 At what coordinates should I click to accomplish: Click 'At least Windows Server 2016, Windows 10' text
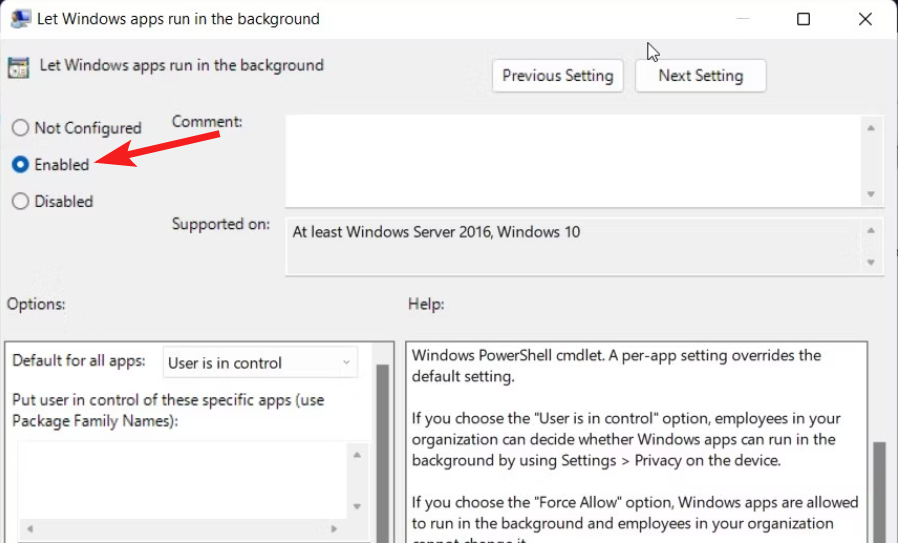(x=436, y=232)
